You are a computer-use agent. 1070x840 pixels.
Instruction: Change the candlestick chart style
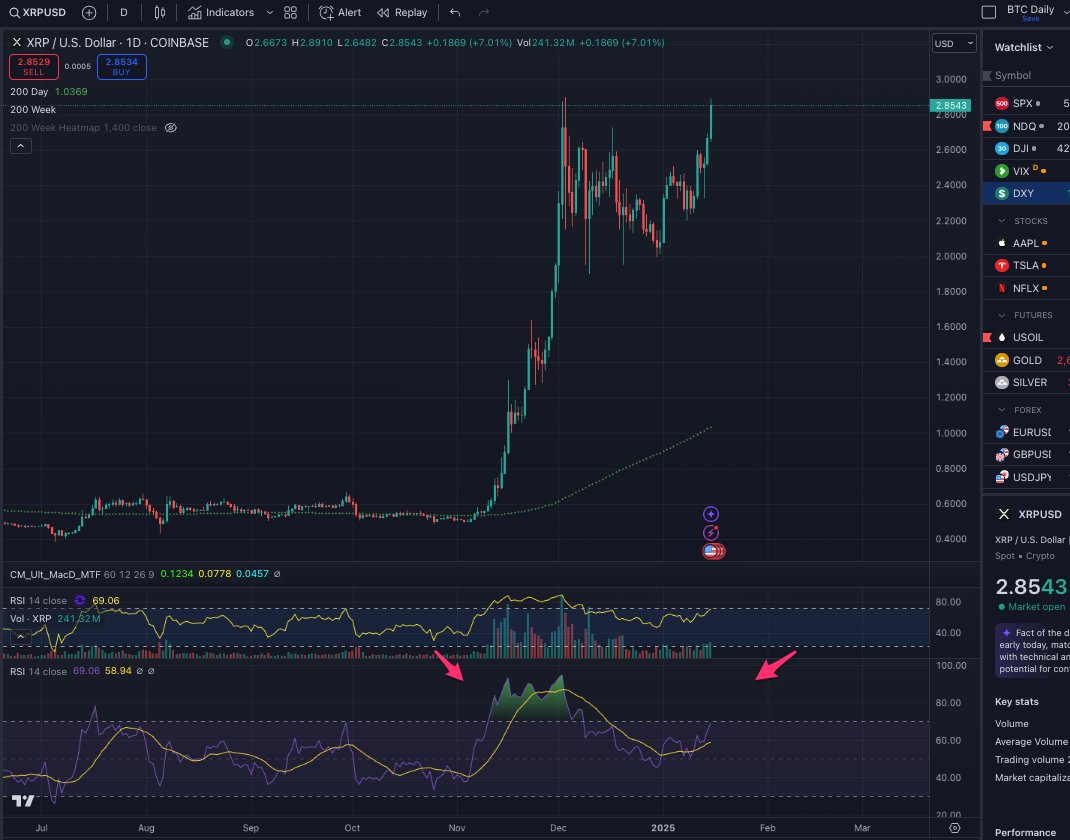tap(160, 12)
